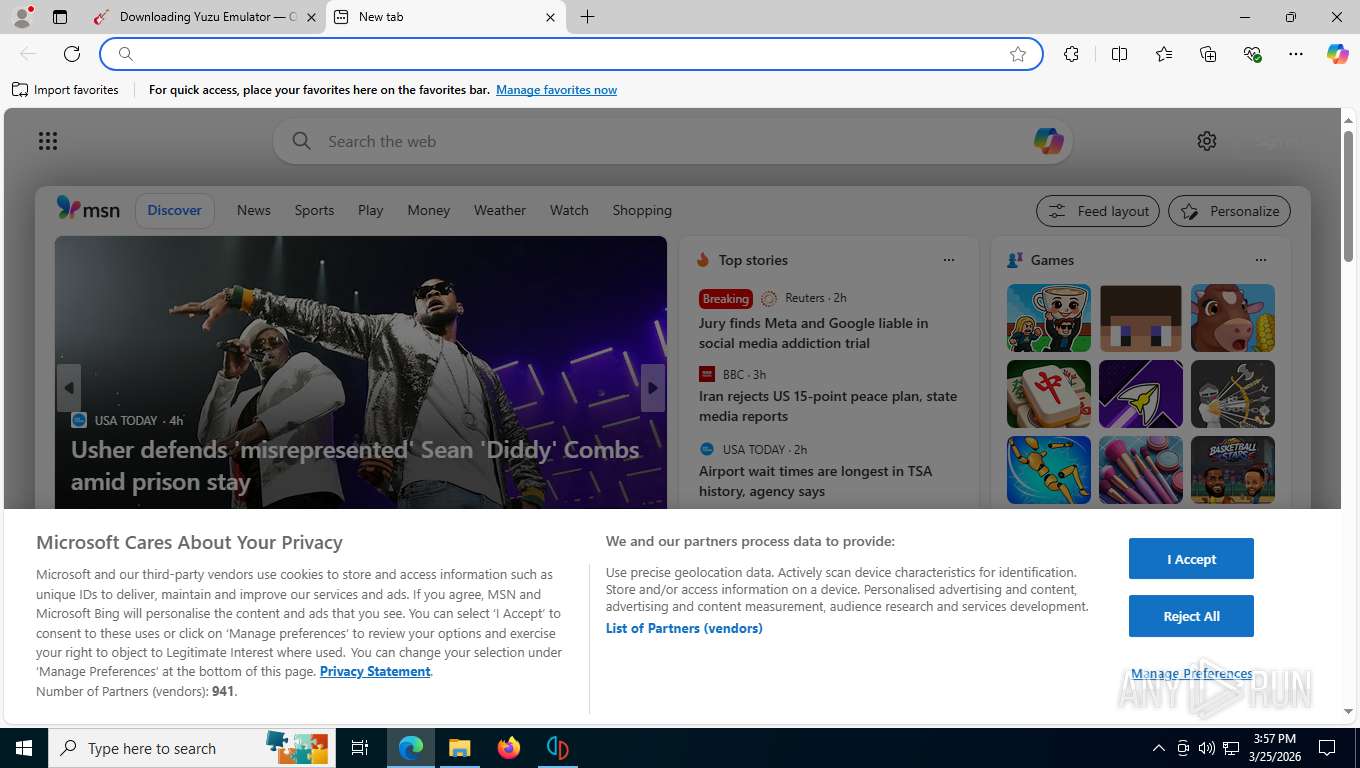Open Copilot icon in the toolbar
Screen dimensions: 1360x768
point(1338,54)
